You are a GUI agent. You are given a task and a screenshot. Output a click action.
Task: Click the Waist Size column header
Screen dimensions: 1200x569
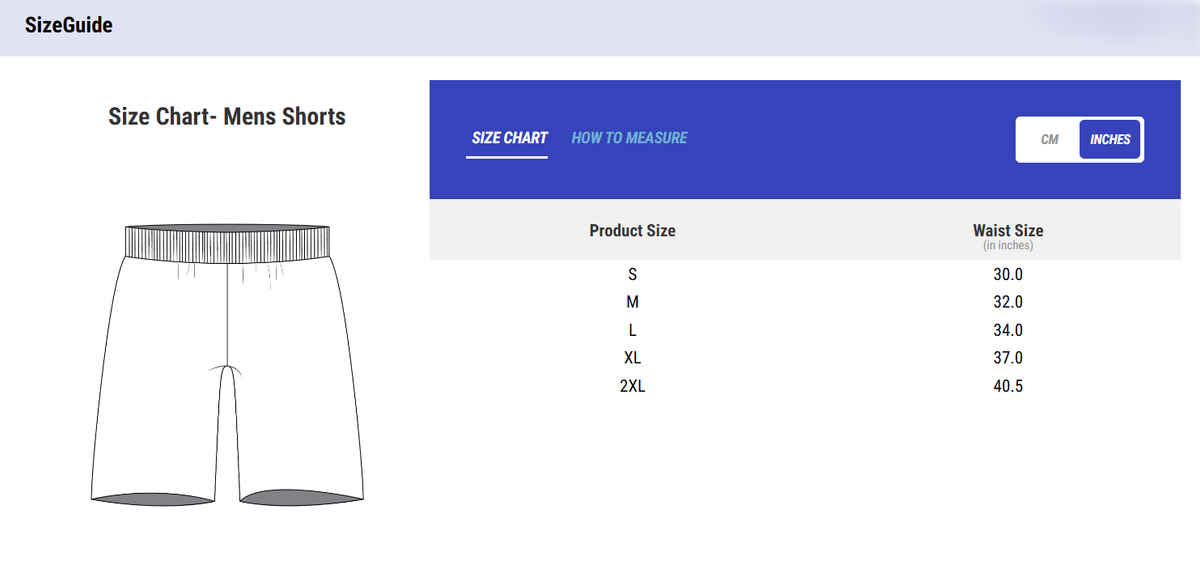[x=1007, y=230]
